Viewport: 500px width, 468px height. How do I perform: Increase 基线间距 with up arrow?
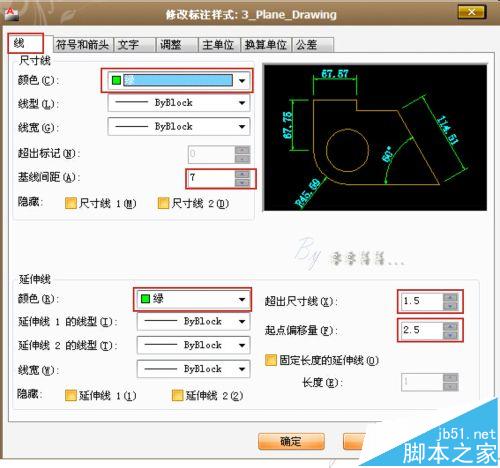point(242,174)
